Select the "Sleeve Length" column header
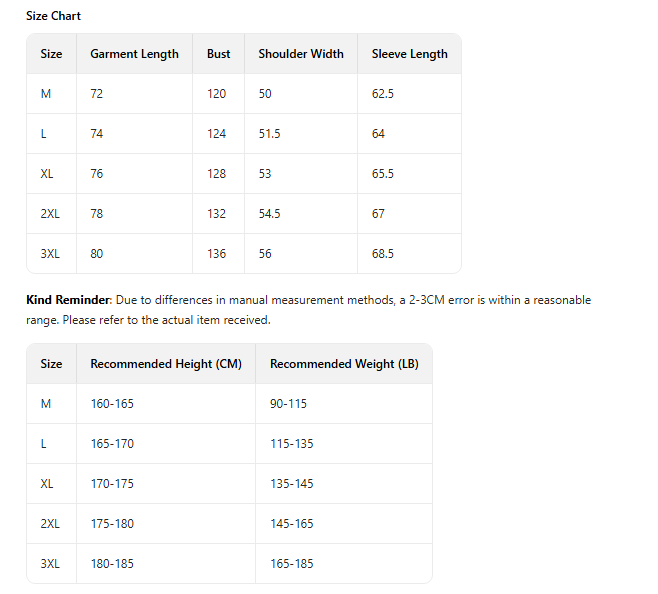Screen dimensions: 658x594 coord(409,54)
